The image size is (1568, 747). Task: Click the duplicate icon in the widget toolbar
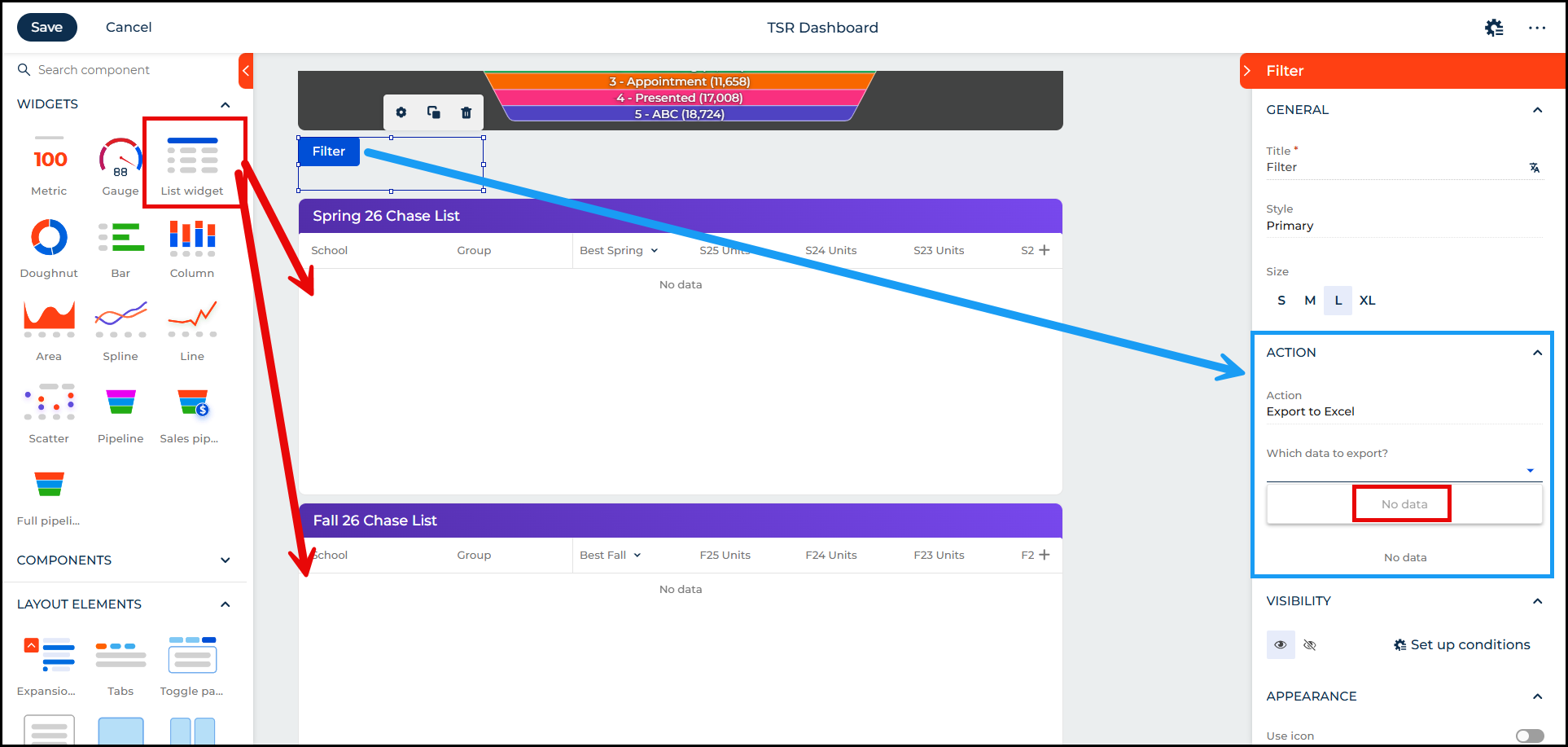[434, 112]
